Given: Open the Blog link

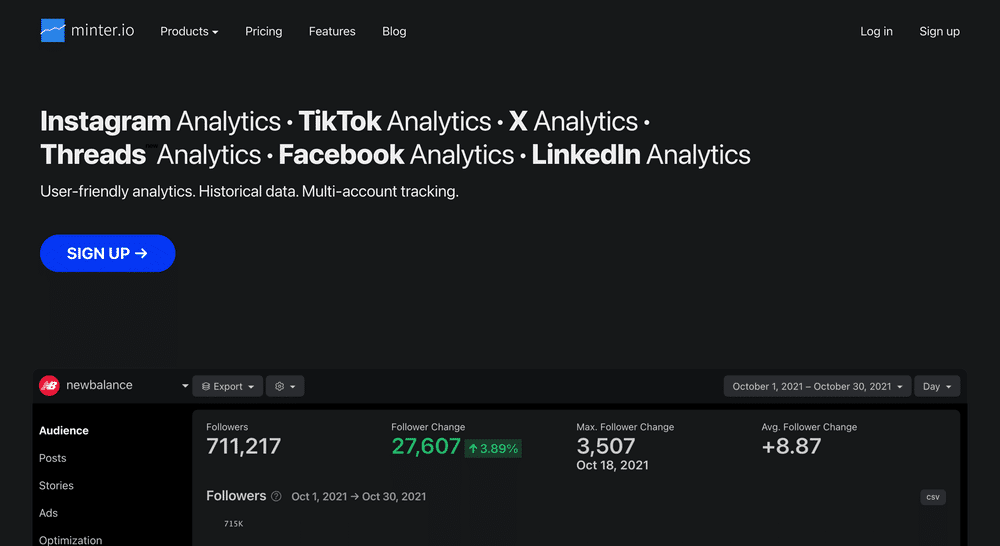Looking at the screenshot, I should [x=394, y=31].
